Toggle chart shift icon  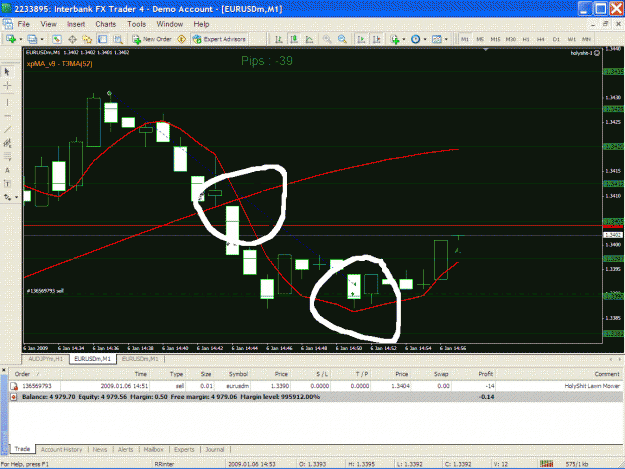coord(376,39)
